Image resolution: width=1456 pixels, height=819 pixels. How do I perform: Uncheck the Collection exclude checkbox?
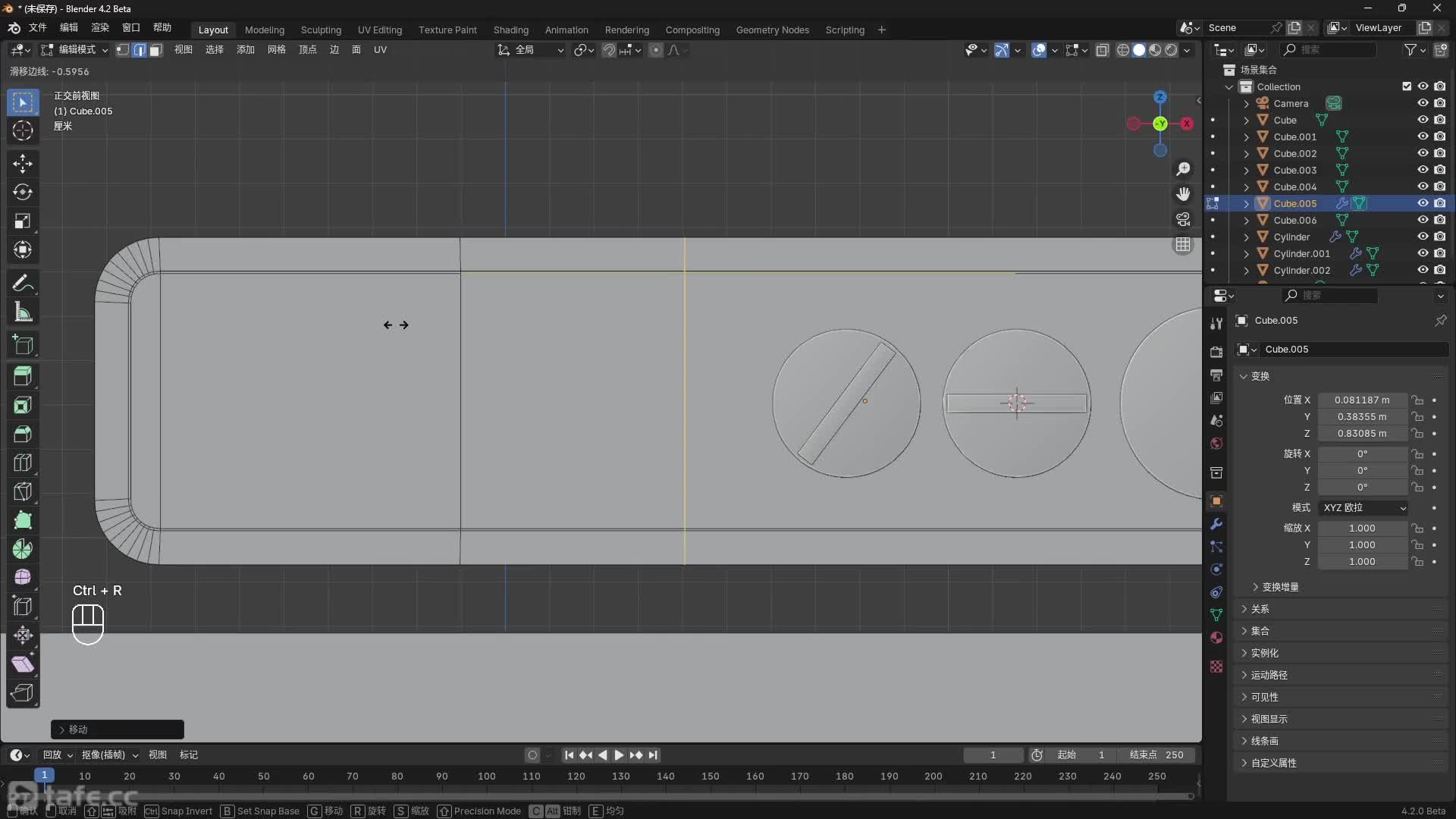click(1407, 86)
